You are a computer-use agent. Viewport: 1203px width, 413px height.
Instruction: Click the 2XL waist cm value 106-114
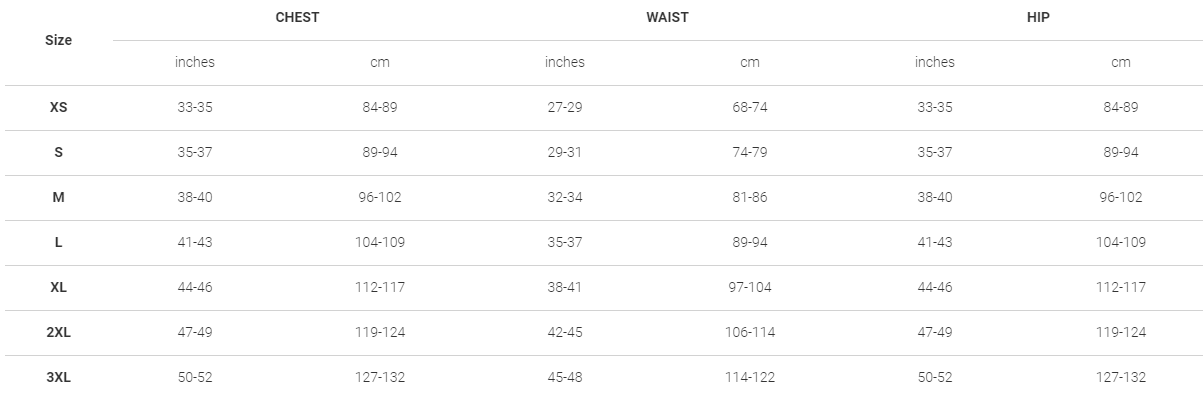750,332
